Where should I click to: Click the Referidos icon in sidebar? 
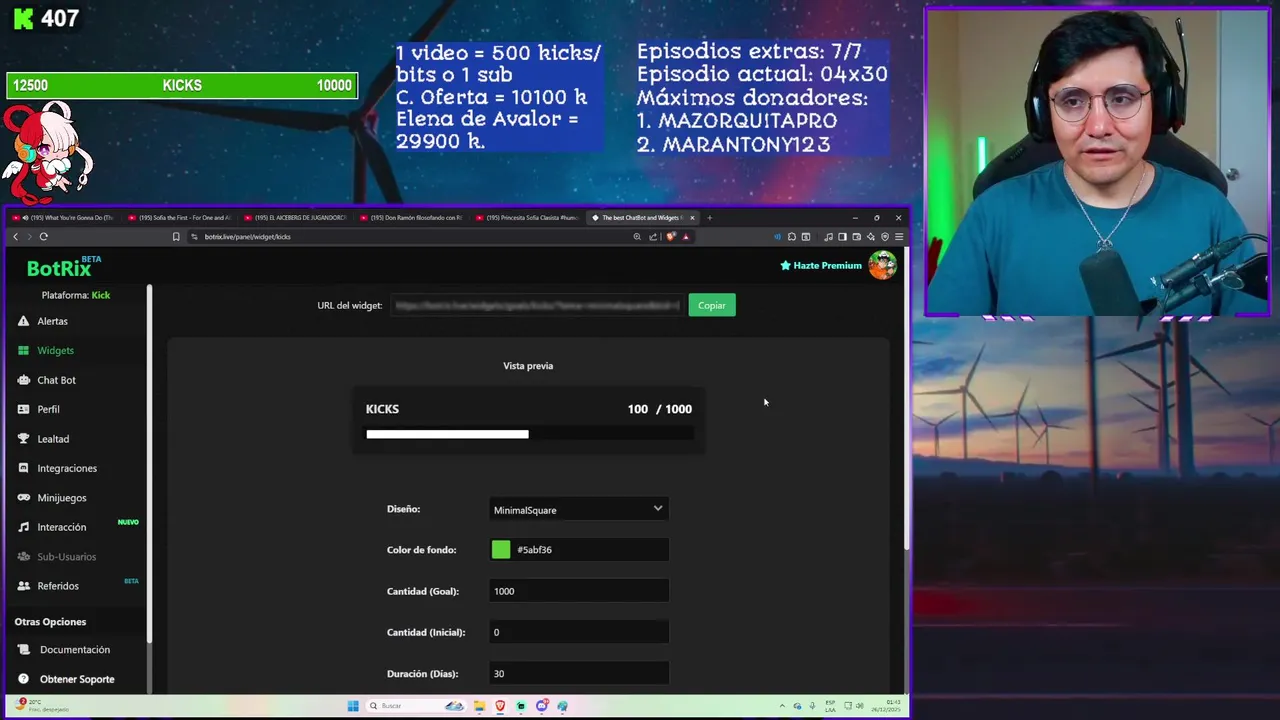pos(23,586)
